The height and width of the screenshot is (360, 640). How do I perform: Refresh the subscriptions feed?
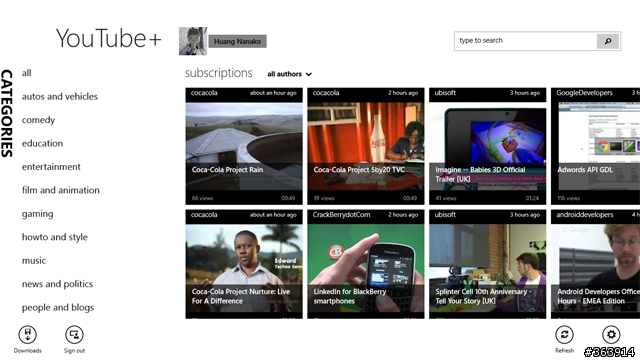tap(564, 335)
